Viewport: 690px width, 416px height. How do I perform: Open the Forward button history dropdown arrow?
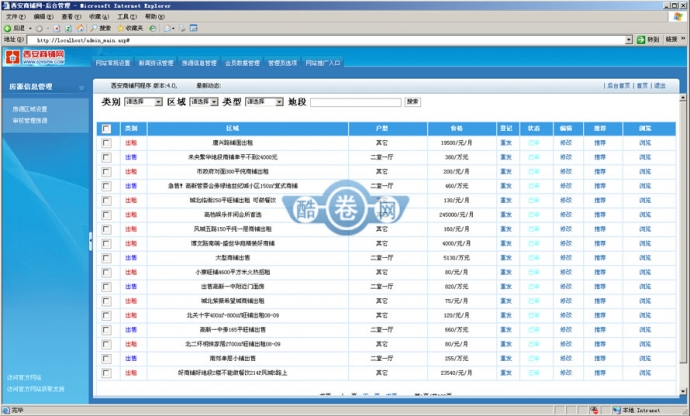(x=48, y=29)
